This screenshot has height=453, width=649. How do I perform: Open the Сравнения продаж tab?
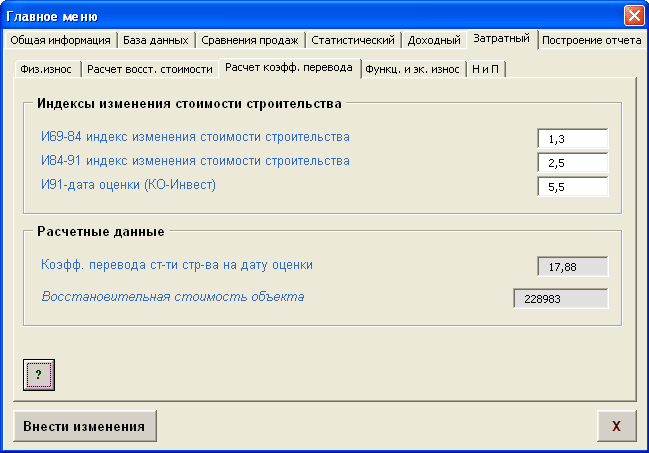point(250,40)
